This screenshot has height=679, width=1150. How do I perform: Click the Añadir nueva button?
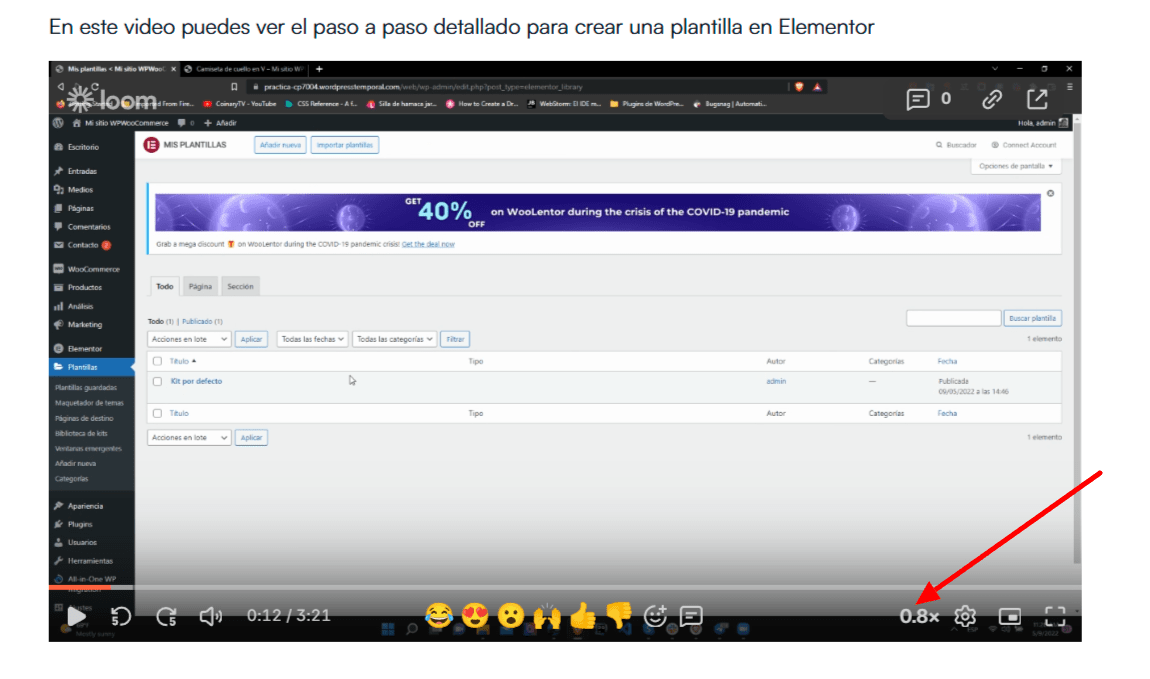pyautogui.click(x=280, y=145)
